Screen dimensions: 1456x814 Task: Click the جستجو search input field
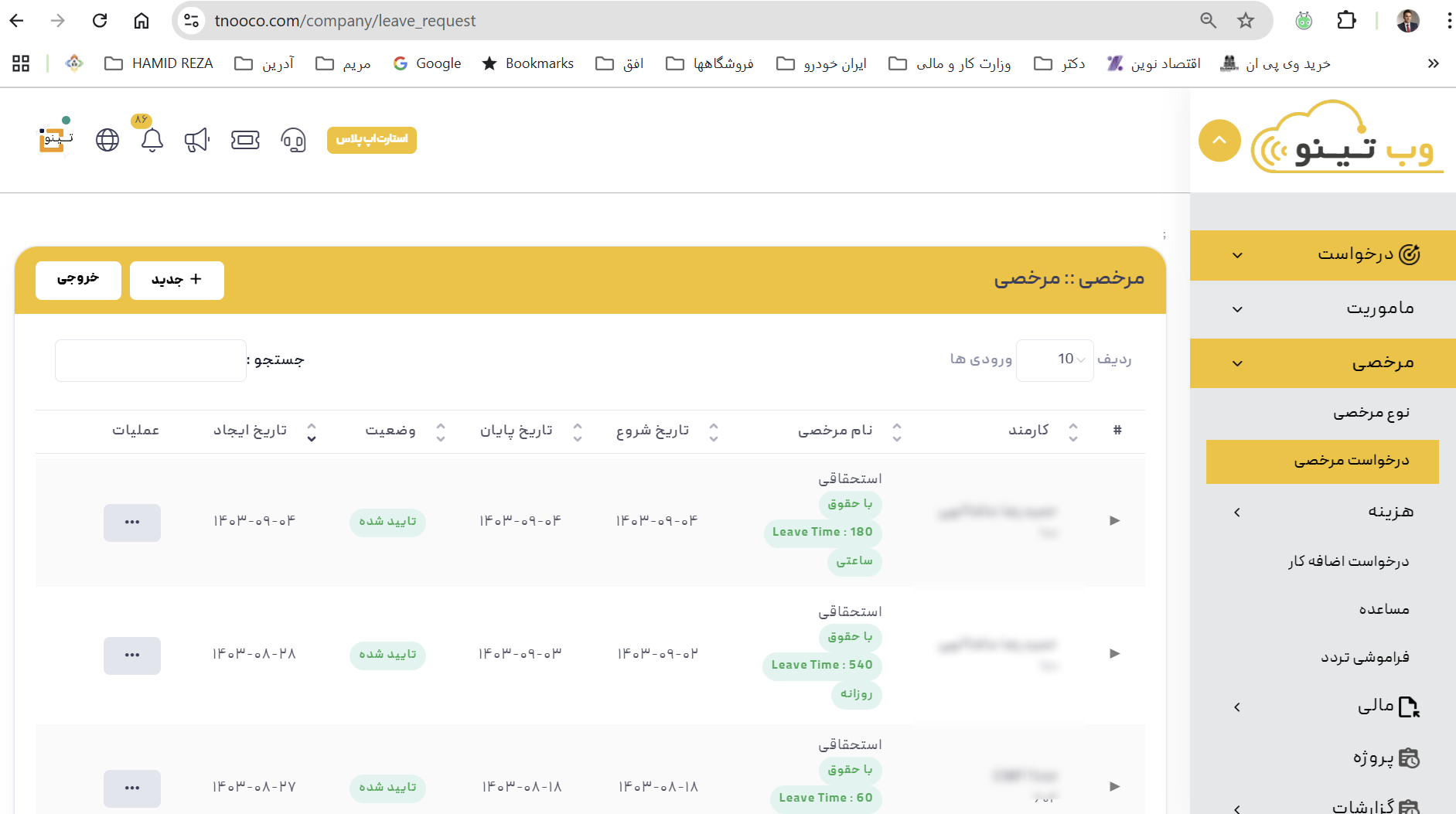click(x=151, y=360)
